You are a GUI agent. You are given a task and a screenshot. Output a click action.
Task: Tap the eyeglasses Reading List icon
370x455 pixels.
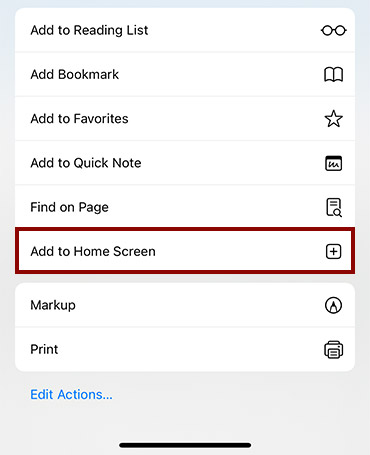333,30
